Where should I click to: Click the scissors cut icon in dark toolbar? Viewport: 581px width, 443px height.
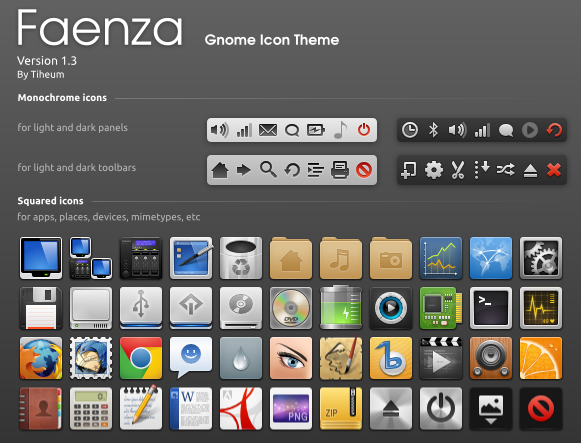tap(458, 170)
